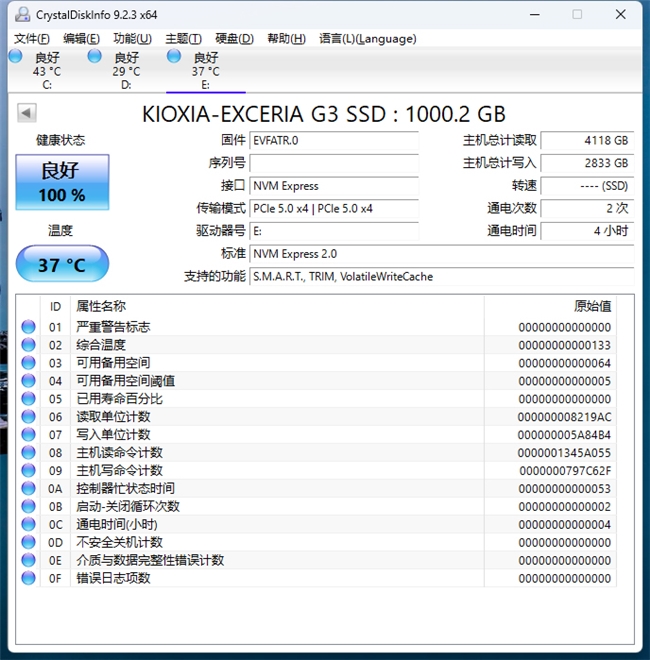Click the 原始值 column header
This screenshot has width=650, height=660.
tap(550, 306)
